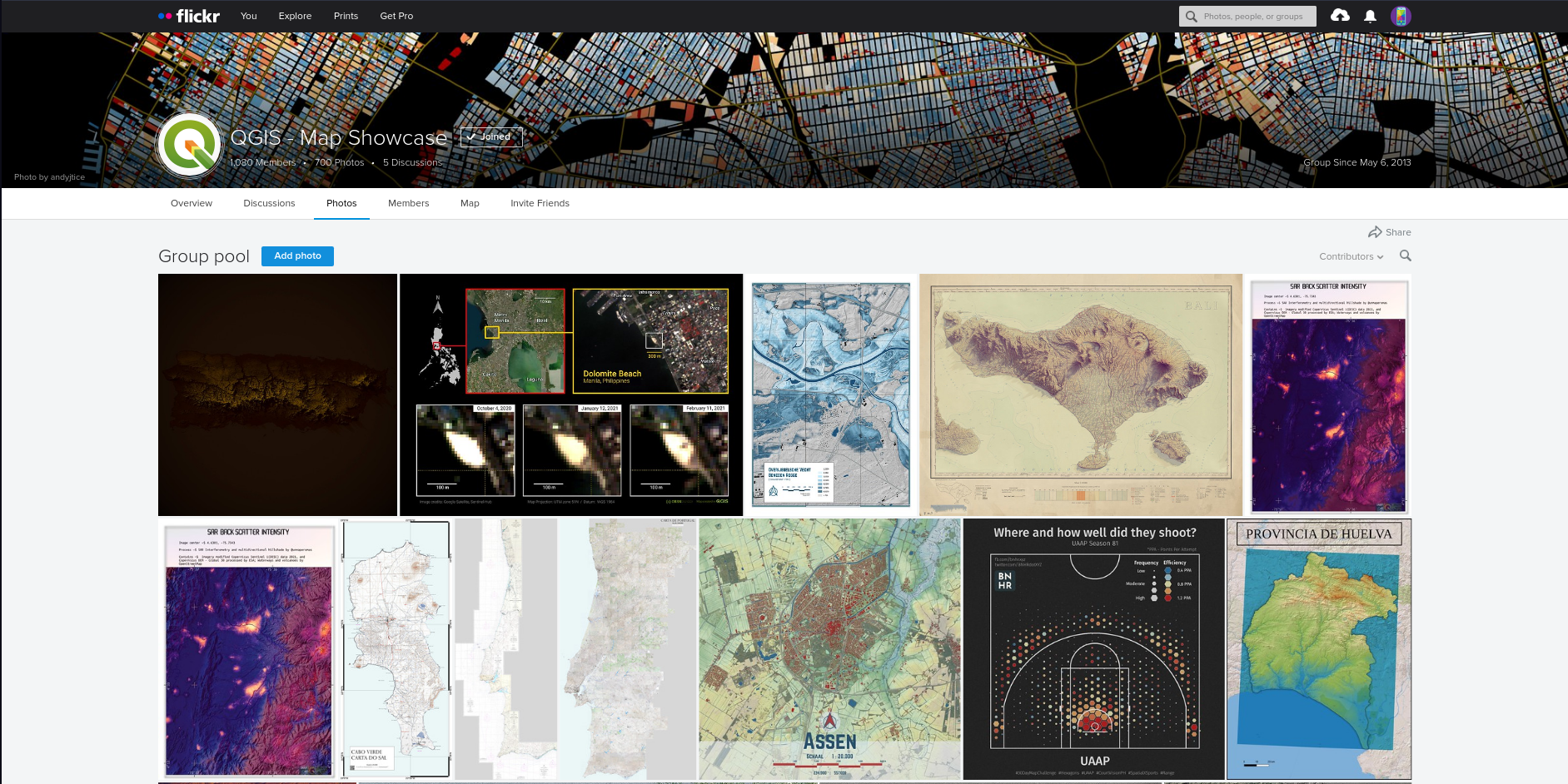Open the Explore menu
Image resolution: width=1568 pixels, height=784 pixels.
[295, 16]
